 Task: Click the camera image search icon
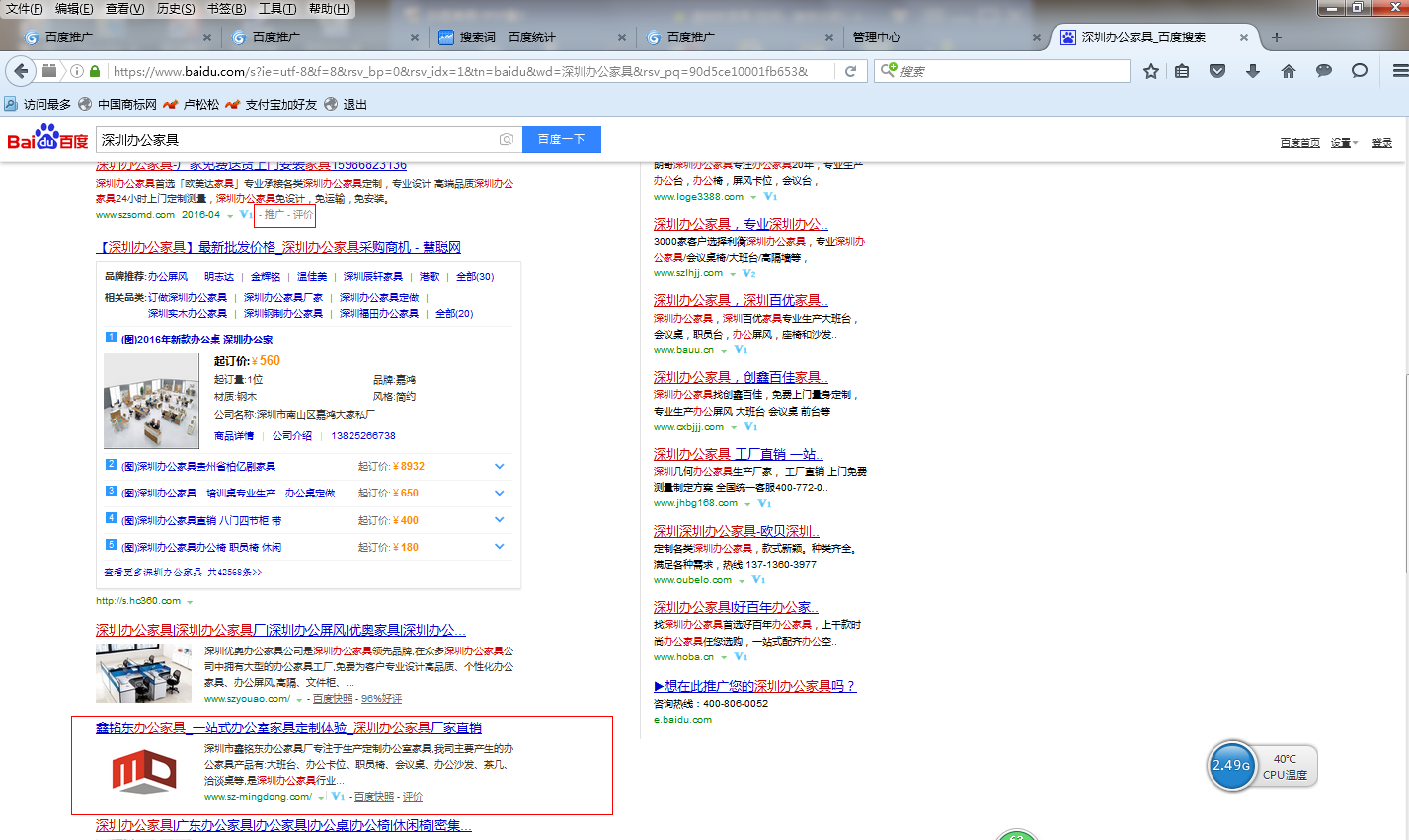(506, 140)
